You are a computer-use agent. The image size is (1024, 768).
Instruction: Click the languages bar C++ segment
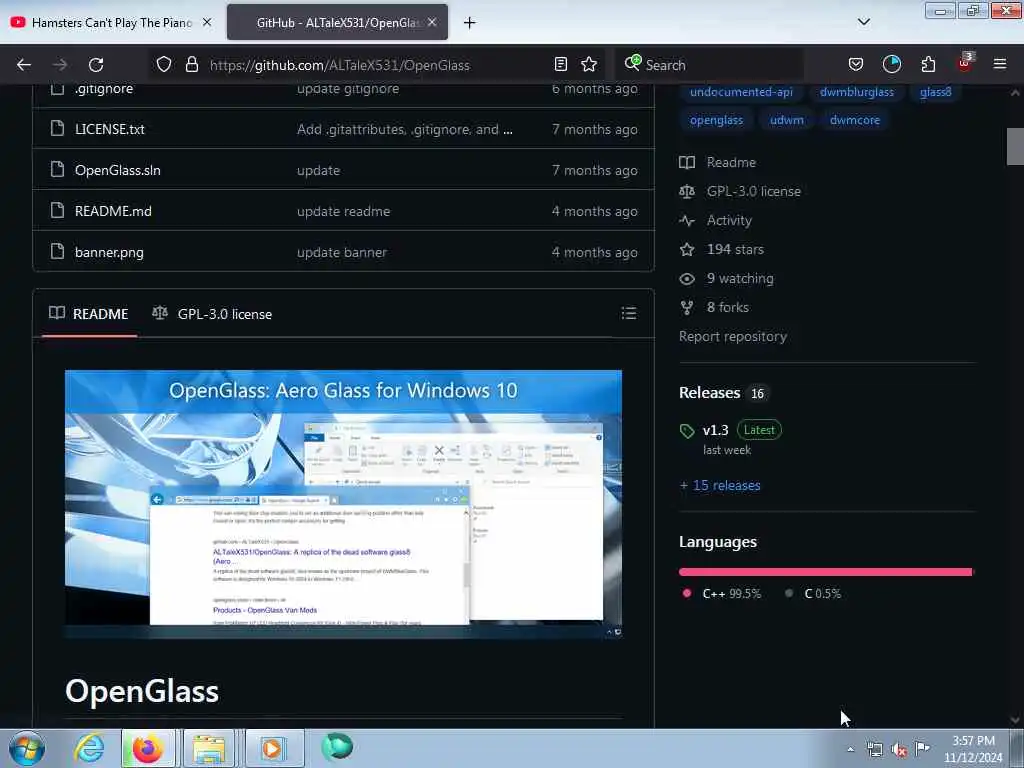click(x=825, y=572)
